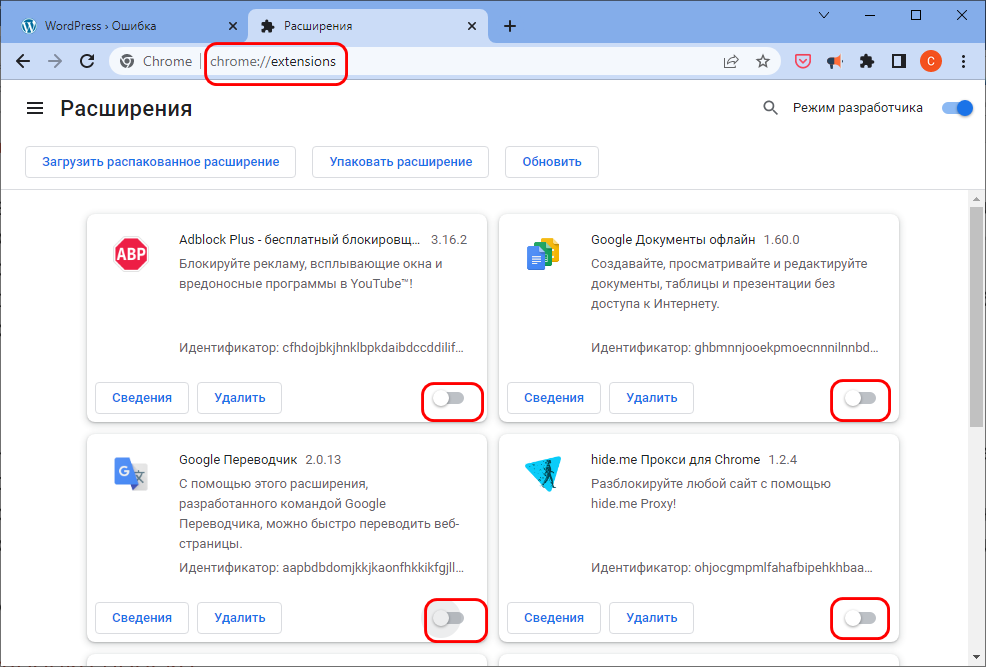Click the Pocket extension icon

pos(803,61)
